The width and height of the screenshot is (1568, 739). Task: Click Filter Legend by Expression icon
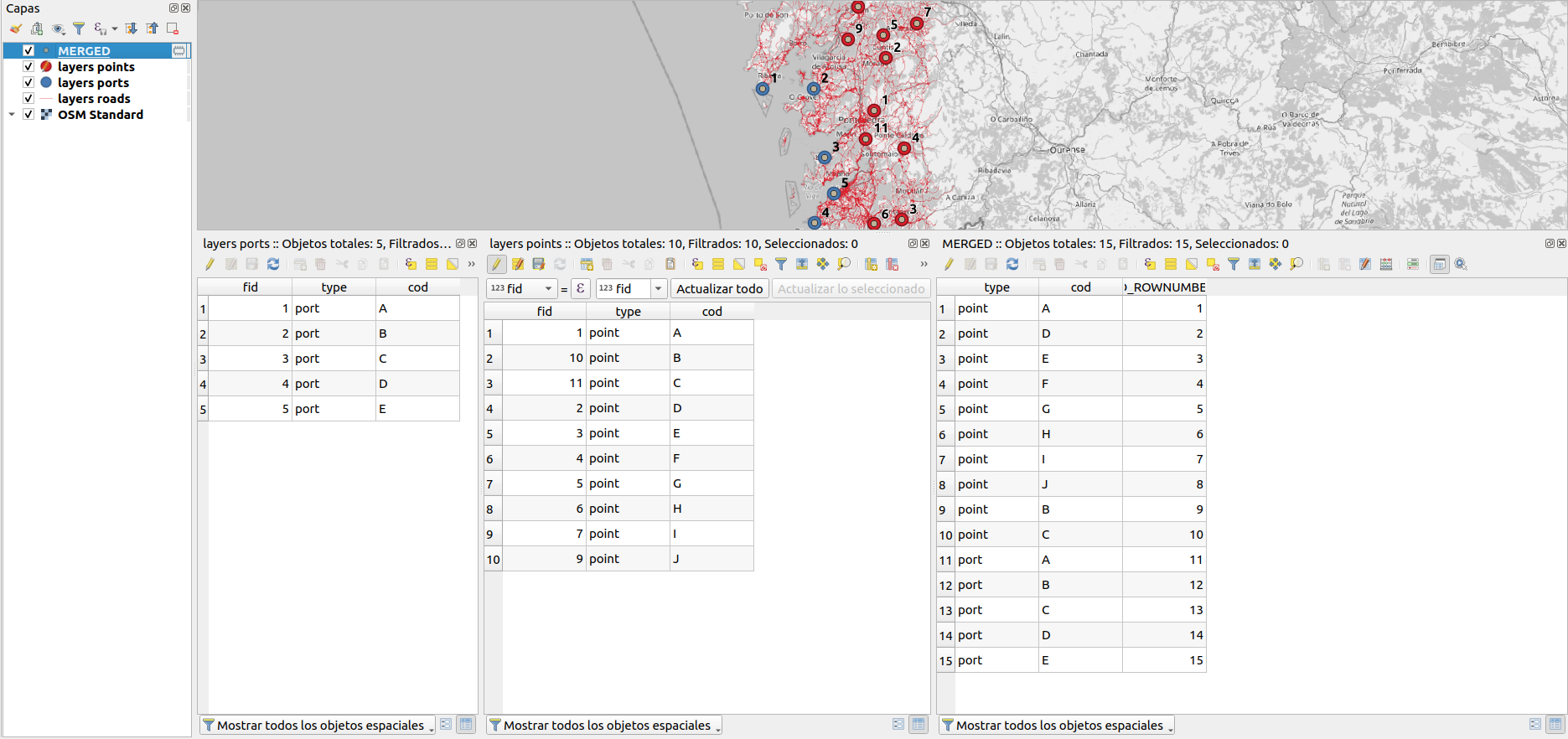click(100, 28)
